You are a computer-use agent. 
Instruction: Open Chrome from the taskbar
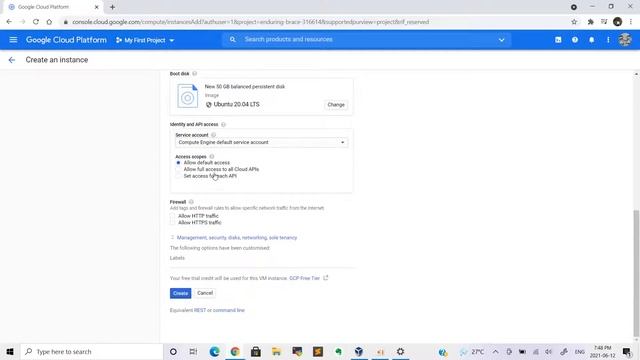pos(235,351)
